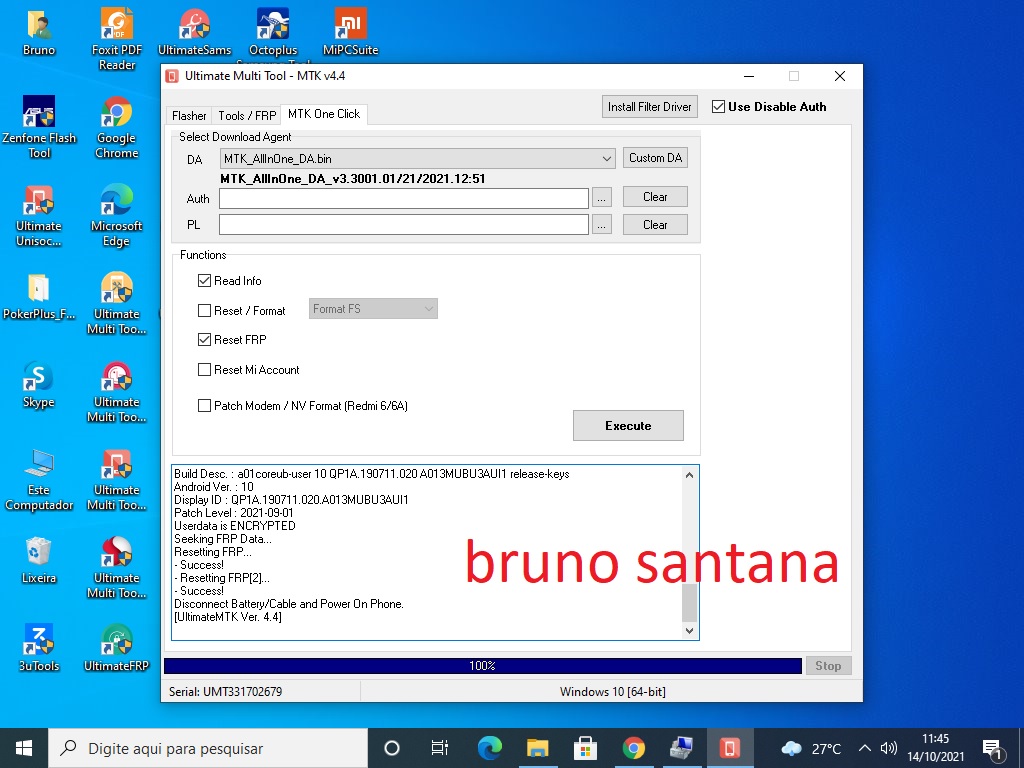
Task: Launch Zenfone Flash Tool shortcut
Action: (x=39, y=127)
